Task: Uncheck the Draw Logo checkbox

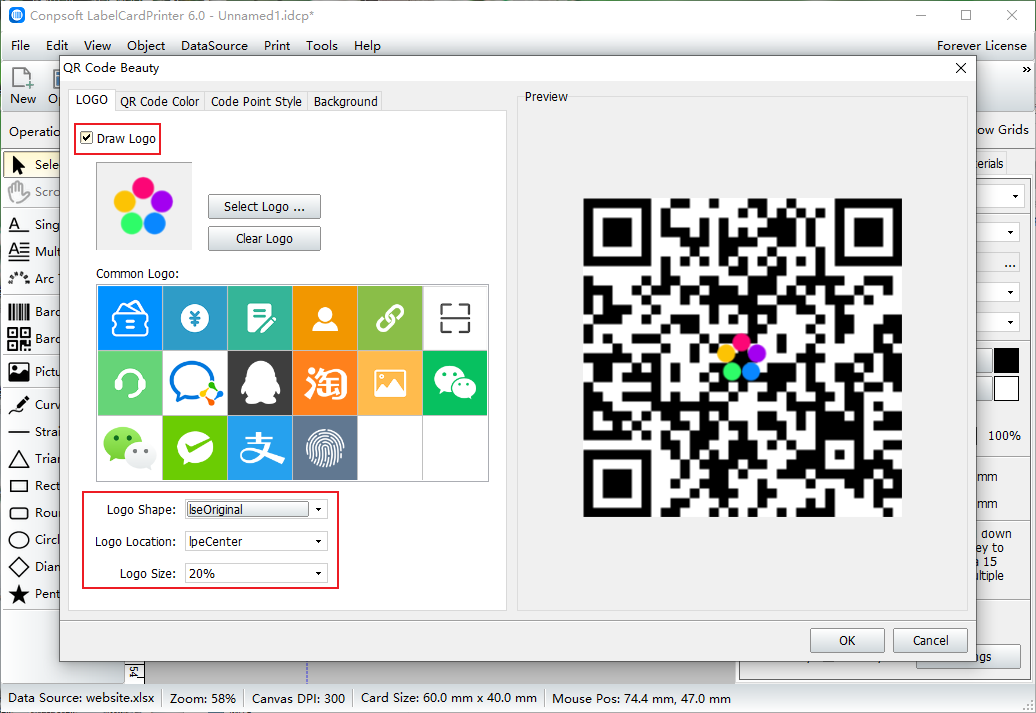Action: (x=87, y=137)
